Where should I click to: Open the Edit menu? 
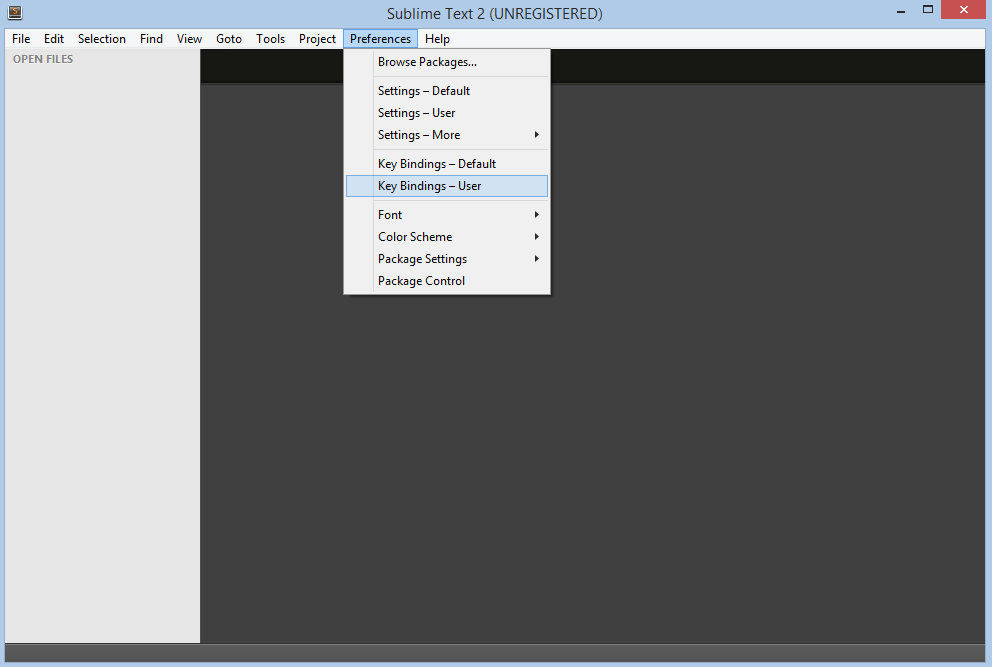coord(54,39)
